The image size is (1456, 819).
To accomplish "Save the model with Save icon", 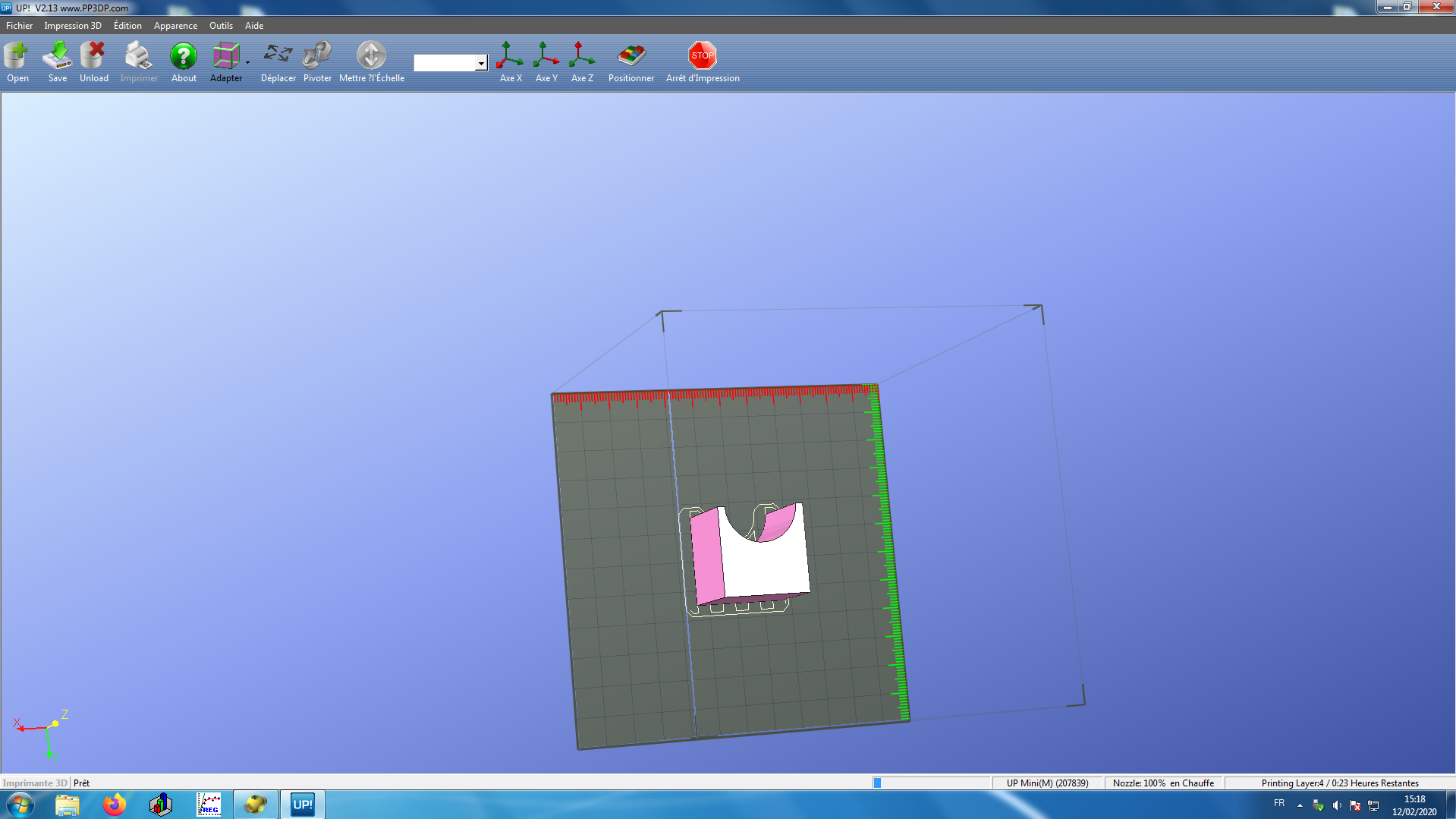I will point(57,57).
